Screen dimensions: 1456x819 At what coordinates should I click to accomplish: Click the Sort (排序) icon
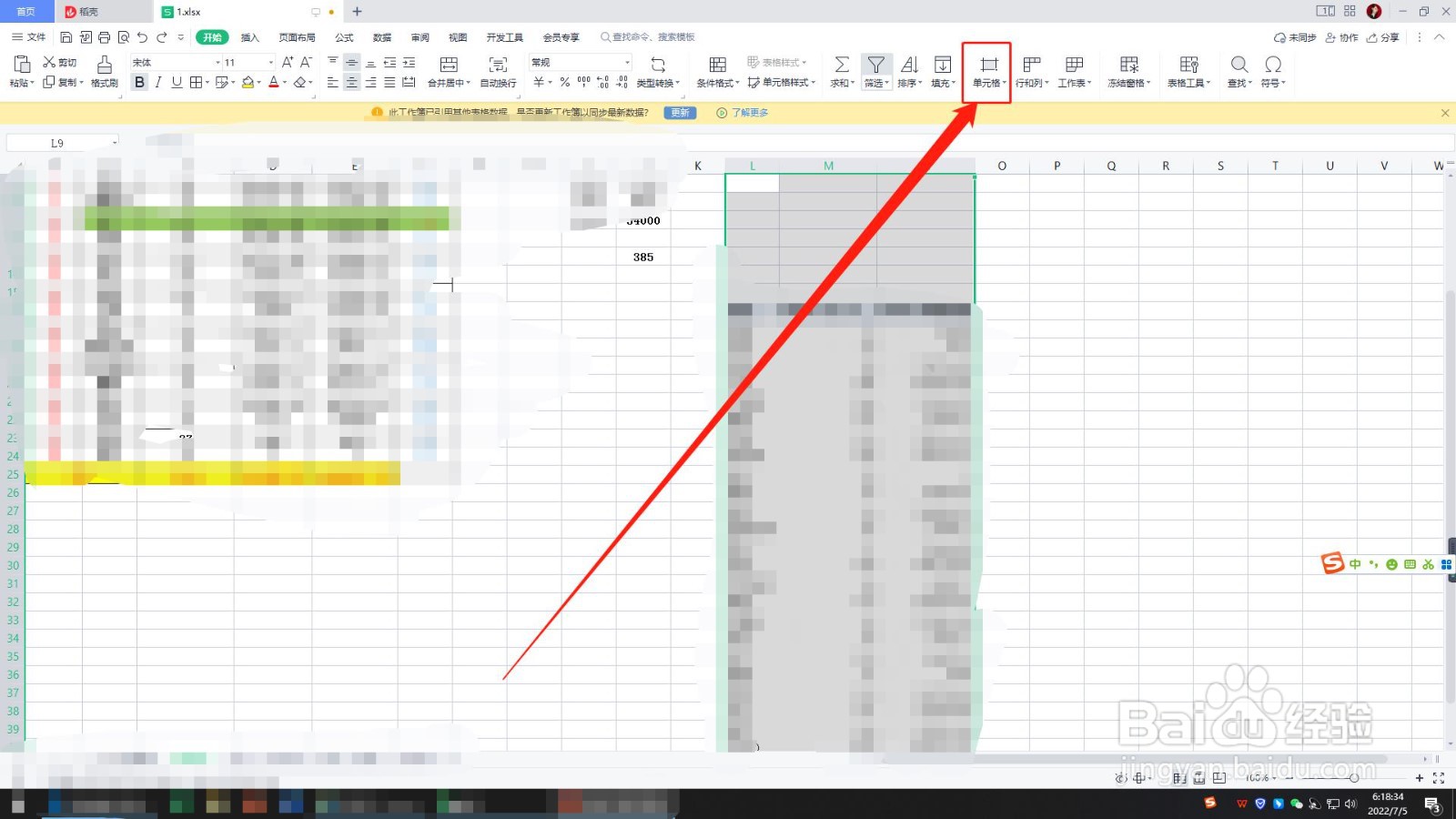click(909, 64)
